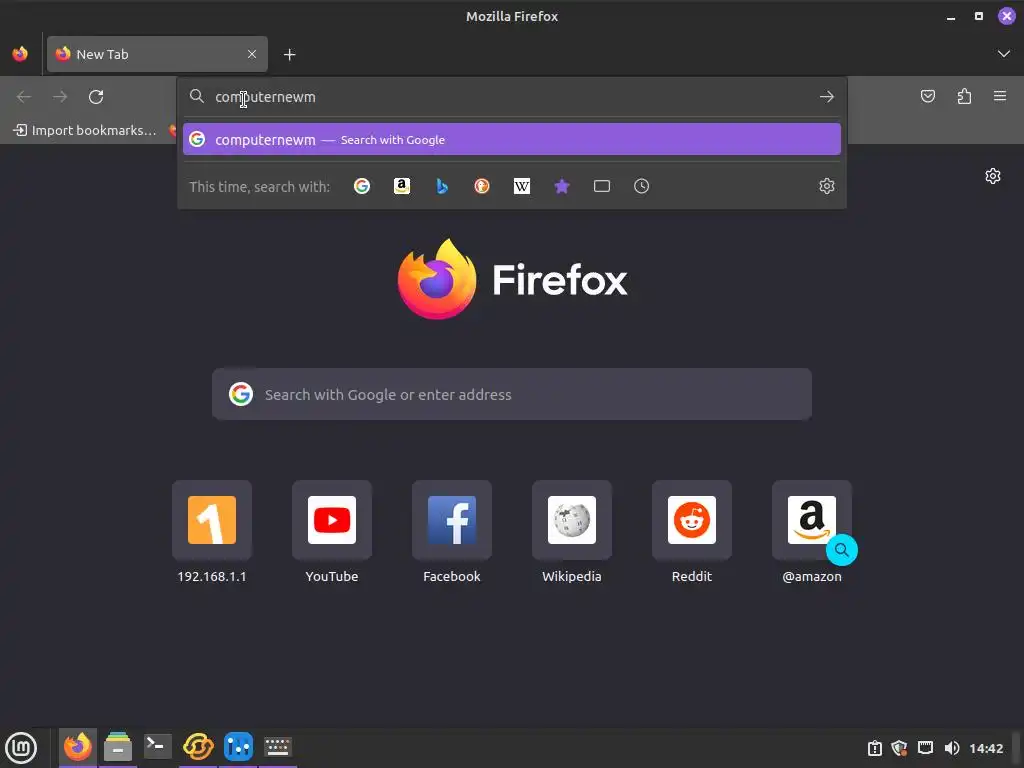Open the blue chart app in taskbar
The height and width of the screenshot is (768, 1024).
coord(238,746)
